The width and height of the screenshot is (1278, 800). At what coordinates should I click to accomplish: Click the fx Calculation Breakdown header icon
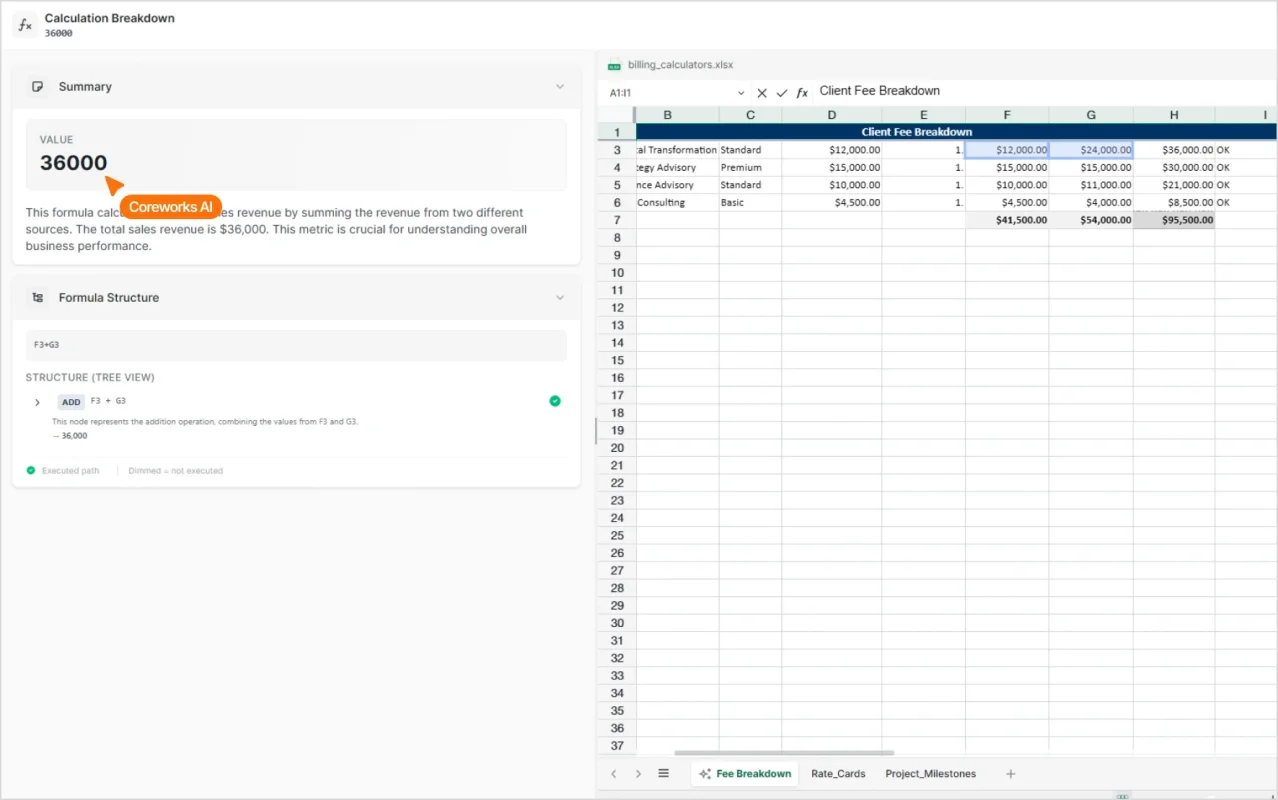click(26, 25)
